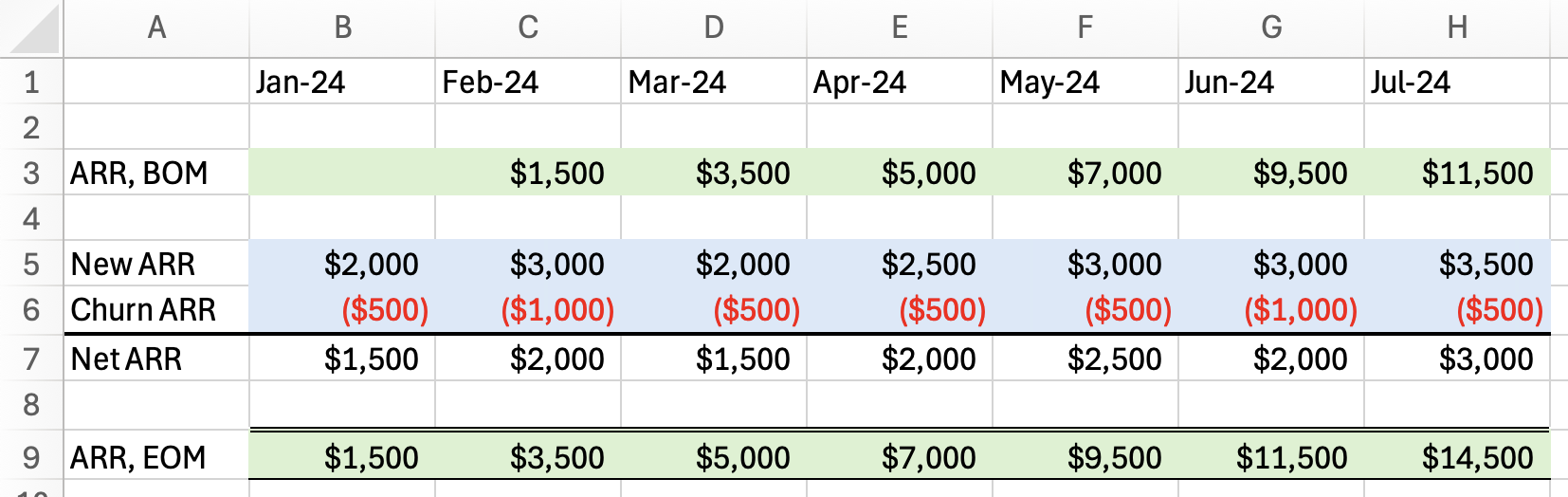The image size is (1568, 497).
Task: Click the Churn ARR label cell
Action: pos(156,309)
